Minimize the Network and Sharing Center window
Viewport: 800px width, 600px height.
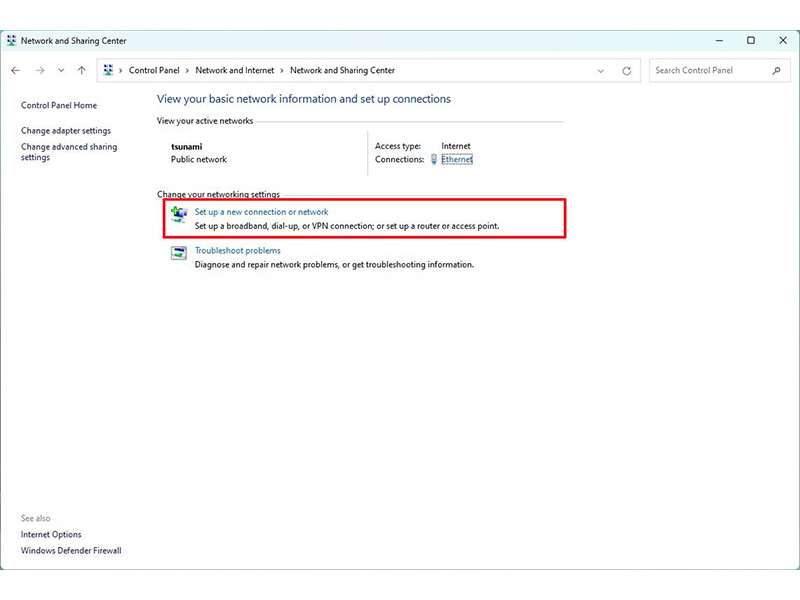(719, 40)
